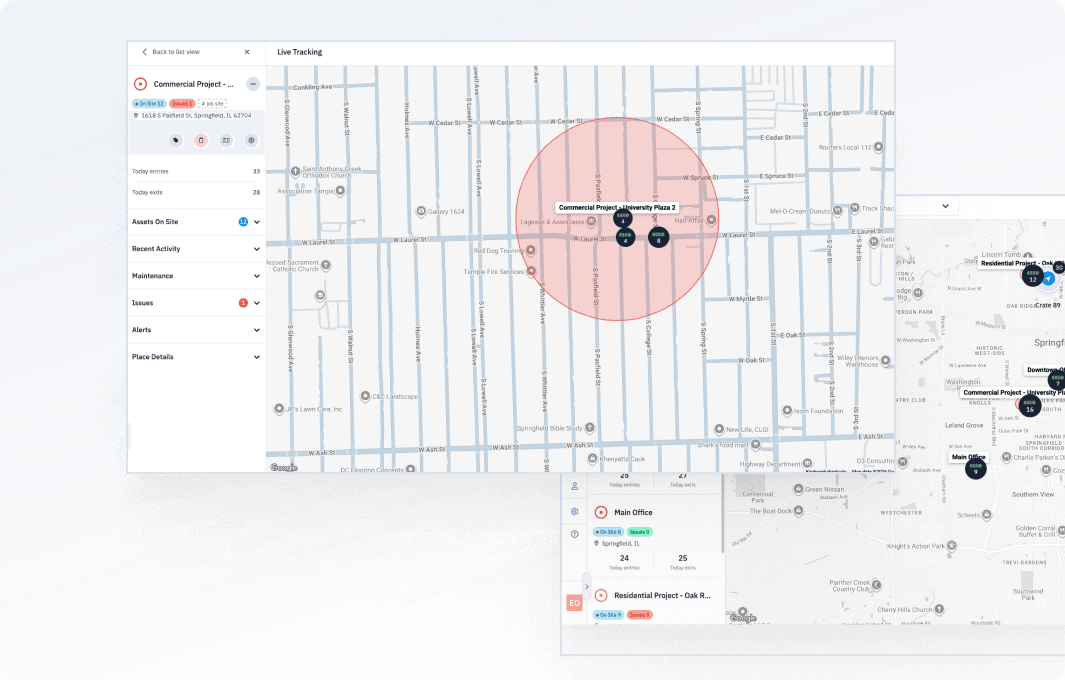1065x680 pixels.
Task: Click the Today exits row
Action: coord(196,192)
